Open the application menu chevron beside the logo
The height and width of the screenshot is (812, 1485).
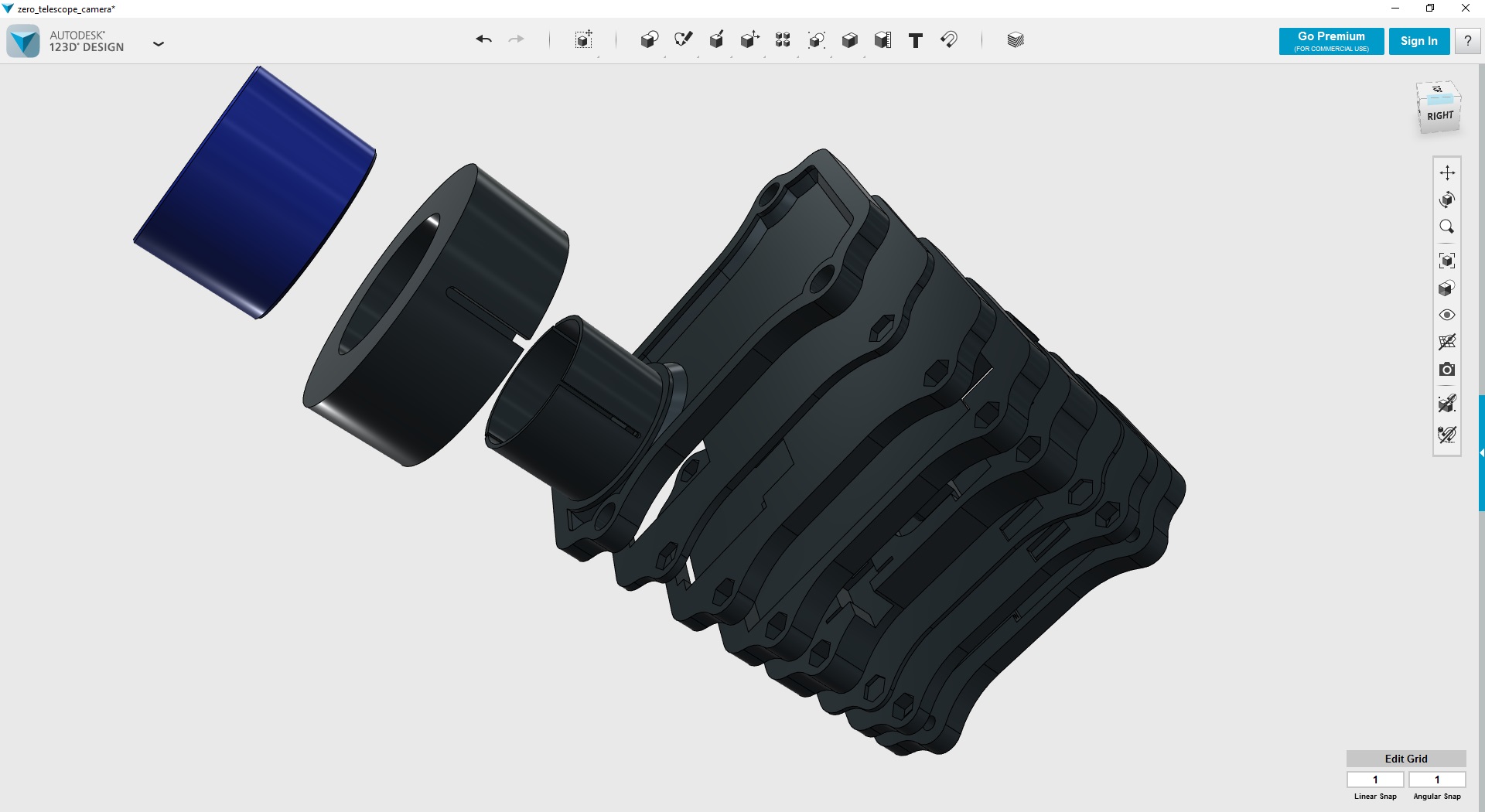pos(159,44)
